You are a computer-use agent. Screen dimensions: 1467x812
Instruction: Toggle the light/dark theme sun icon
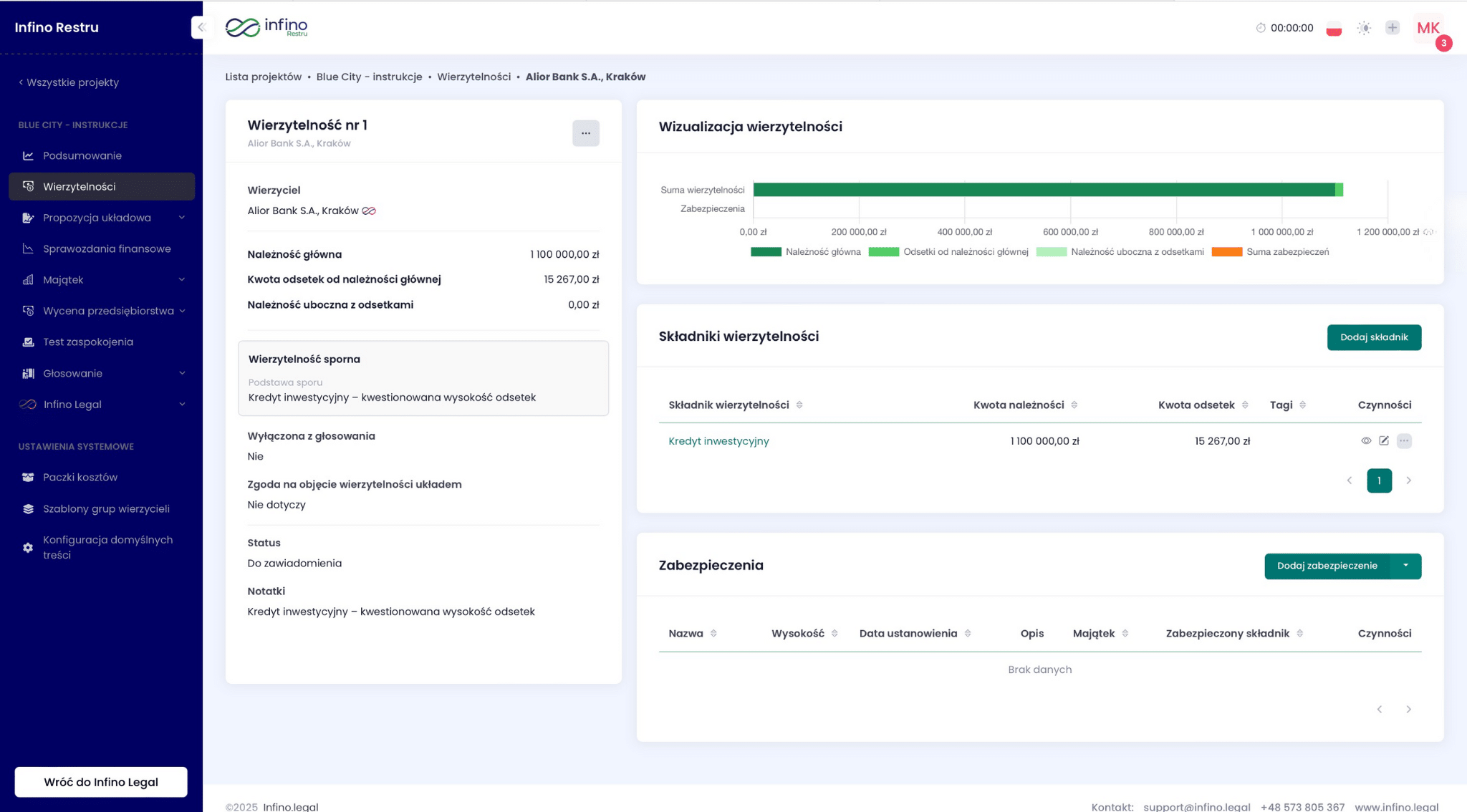tap(1364, 28)
